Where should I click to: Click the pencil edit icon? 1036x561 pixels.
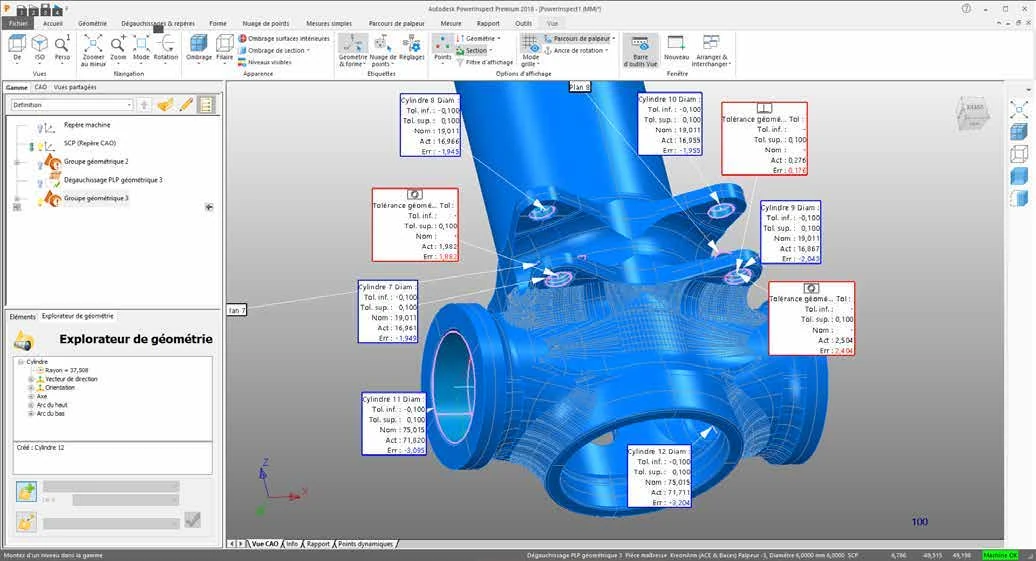pos(186,104)
